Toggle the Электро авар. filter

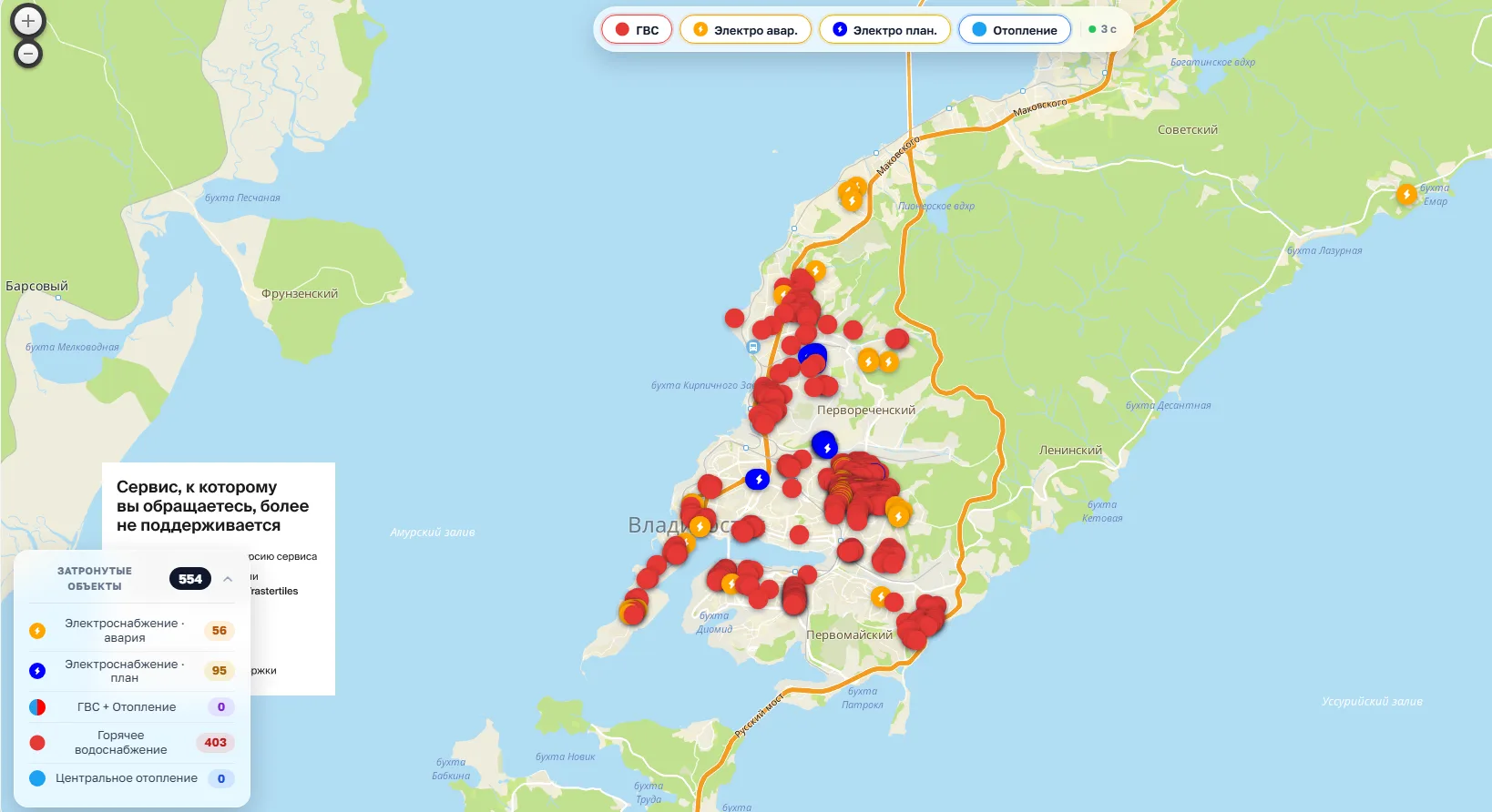[745, 30]
